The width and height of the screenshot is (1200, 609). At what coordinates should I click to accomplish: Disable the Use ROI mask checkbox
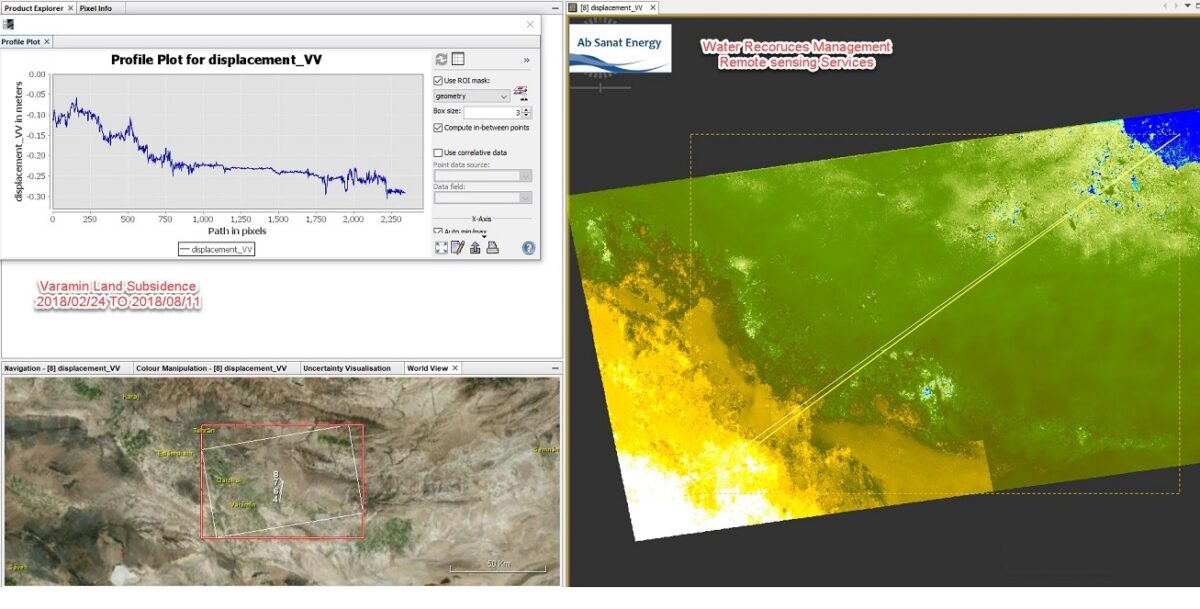click(438, 80)
